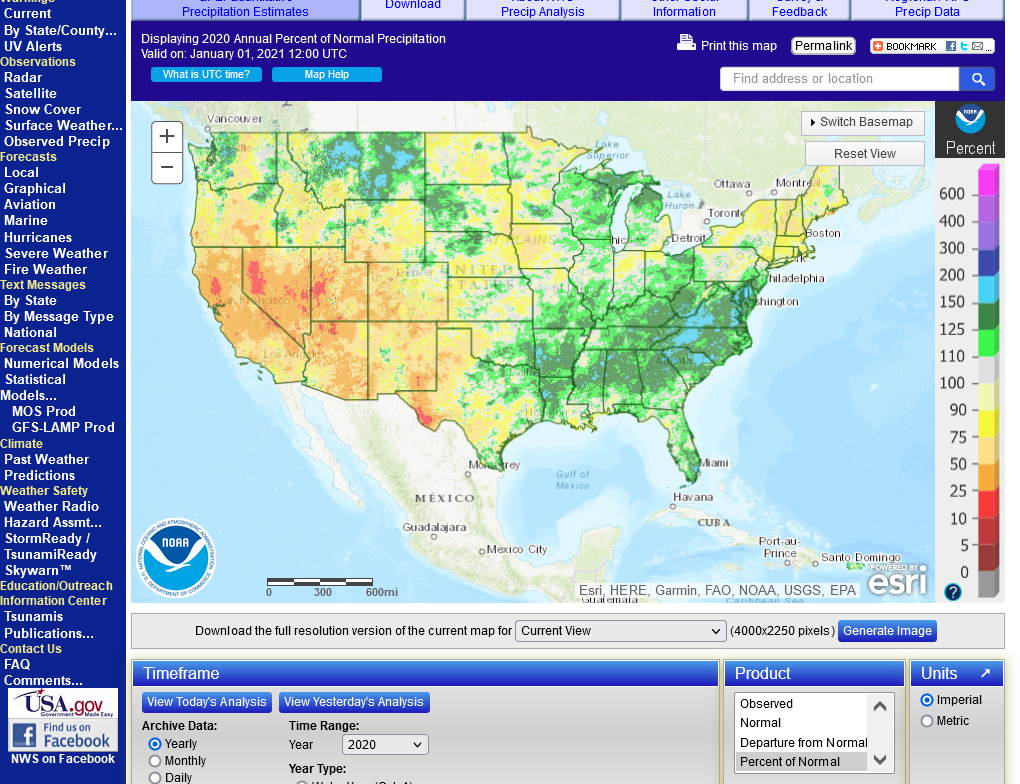Open the Download tab

[x=413, y=8]
